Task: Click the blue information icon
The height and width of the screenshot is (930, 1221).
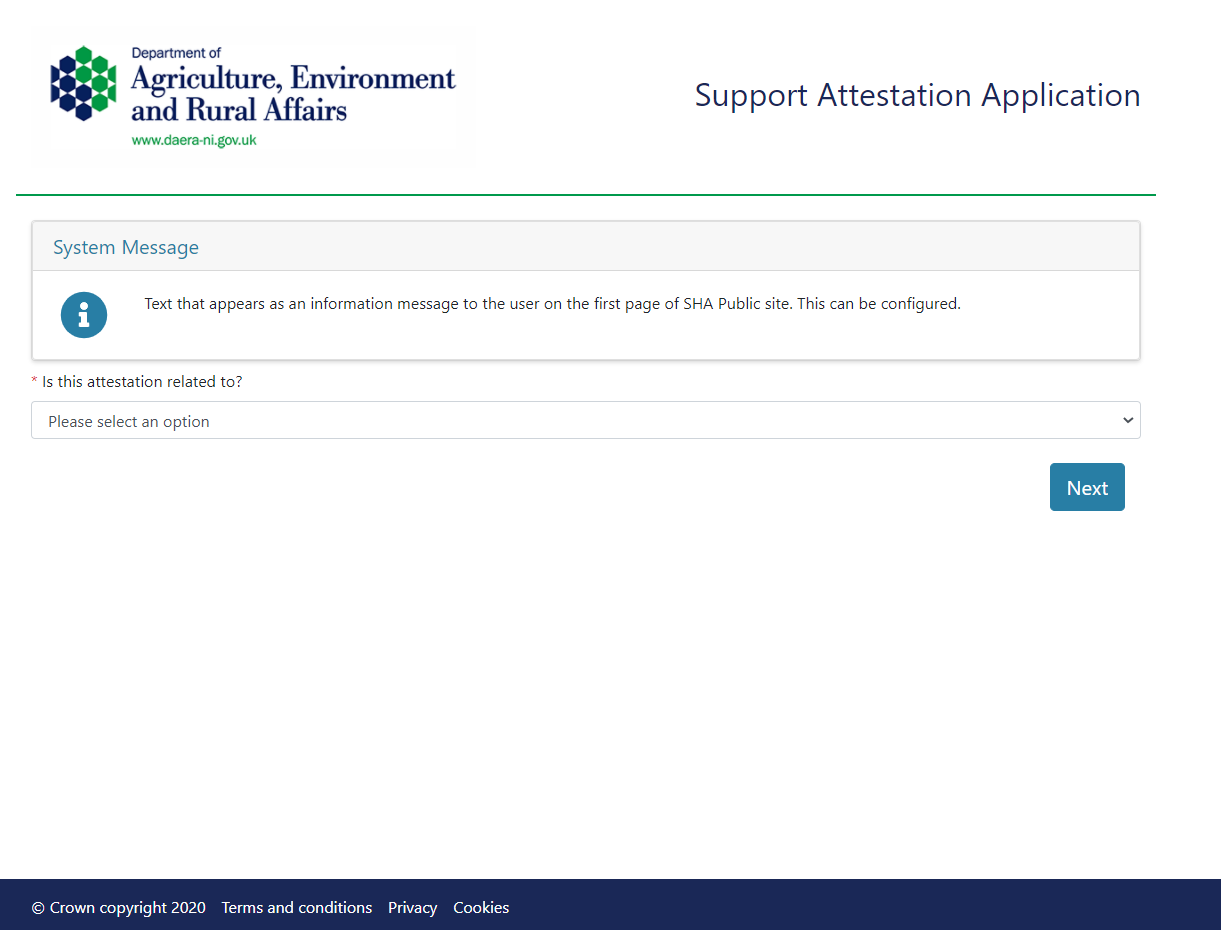Action: pos(84,315)
